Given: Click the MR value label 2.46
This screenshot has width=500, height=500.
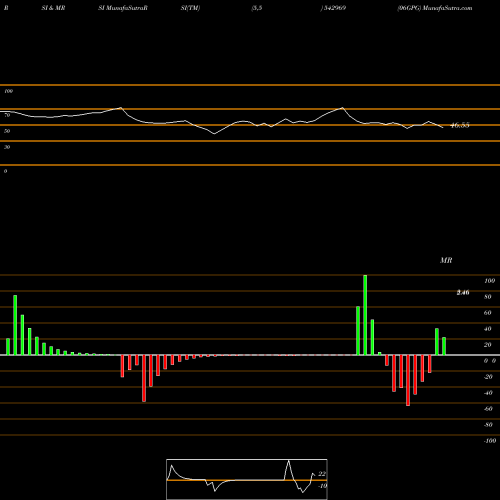Looking at the screenshot, I should [463, 292].
